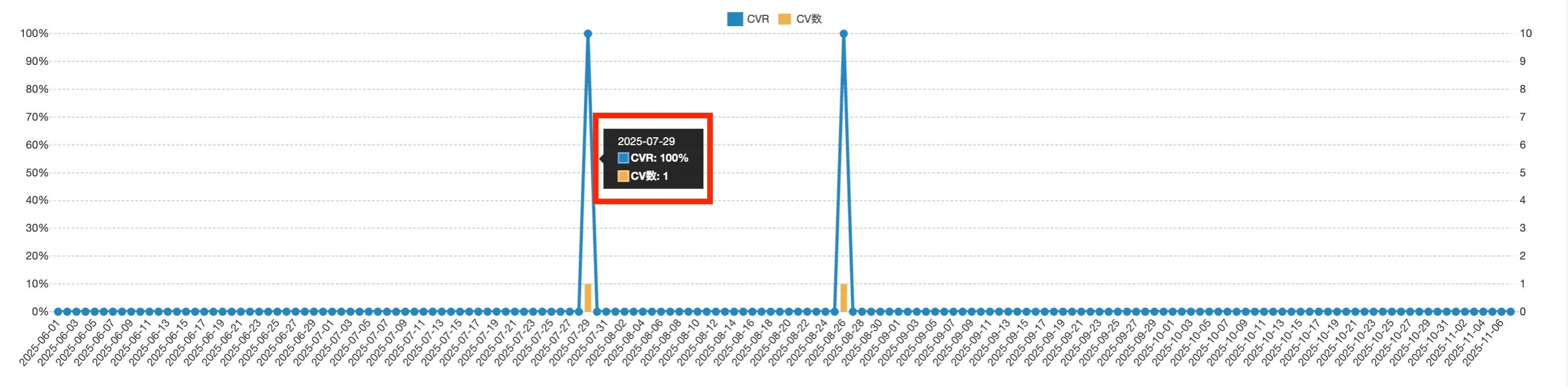Screen dimensions: 1568x387
Task: Click the tooltip text 'CVR: 100%'
Action: [x=659, y=158]
